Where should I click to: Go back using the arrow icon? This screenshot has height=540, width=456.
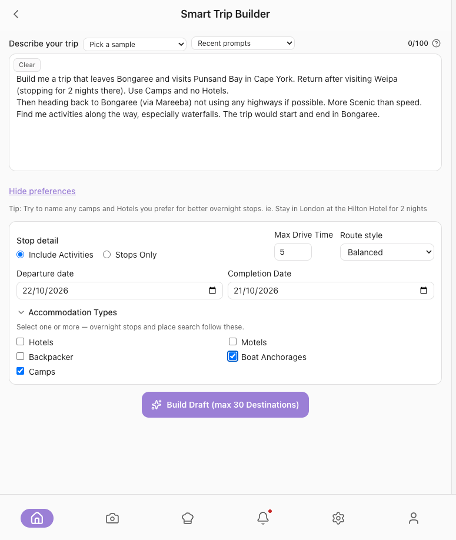(x=16, y=14)
